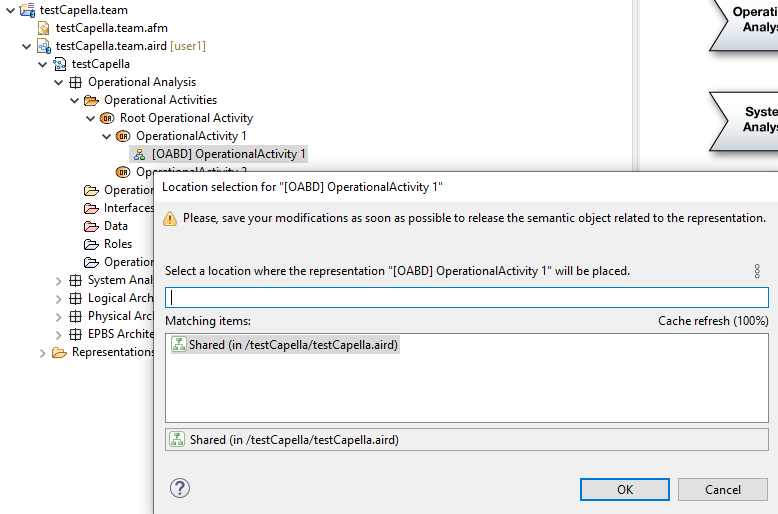Click the help question mark icon
Screen dimensions: 778x514
(180, 488)
